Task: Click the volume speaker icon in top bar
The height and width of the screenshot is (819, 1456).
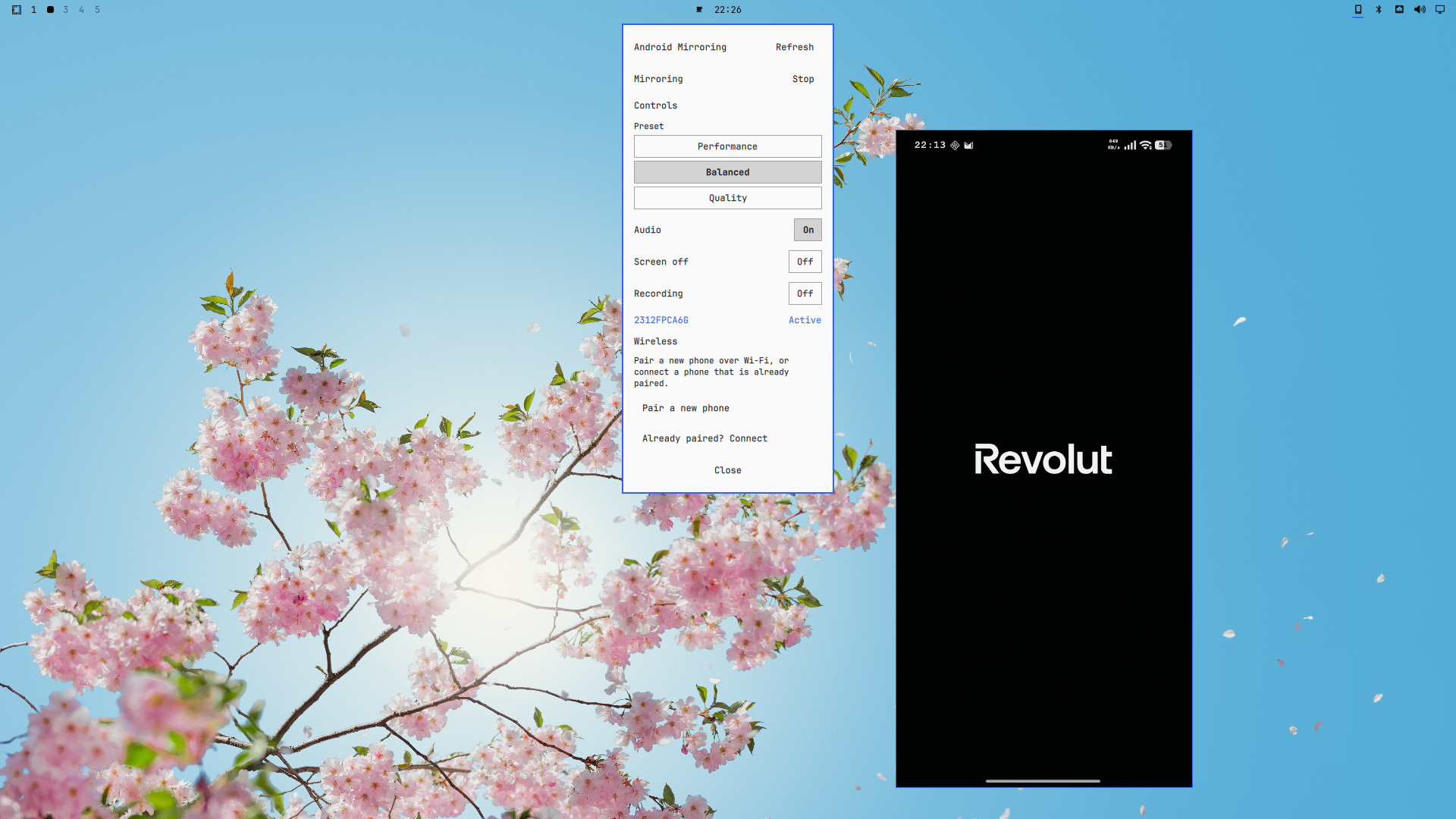Action: click(1420, 10)
